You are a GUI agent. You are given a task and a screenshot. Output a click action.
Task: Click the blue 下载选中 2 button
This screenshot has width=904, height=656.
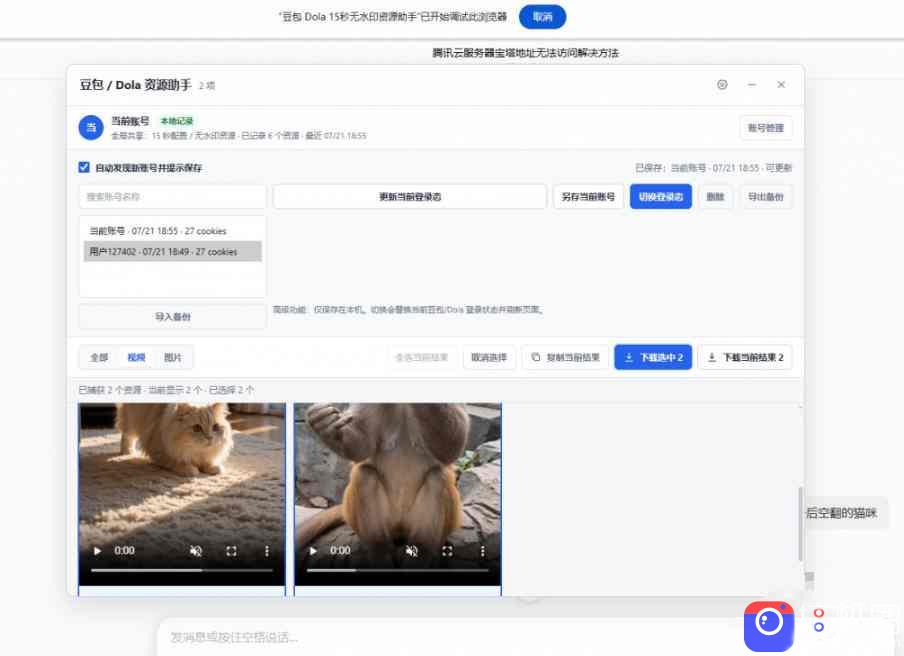click(653, 357)
